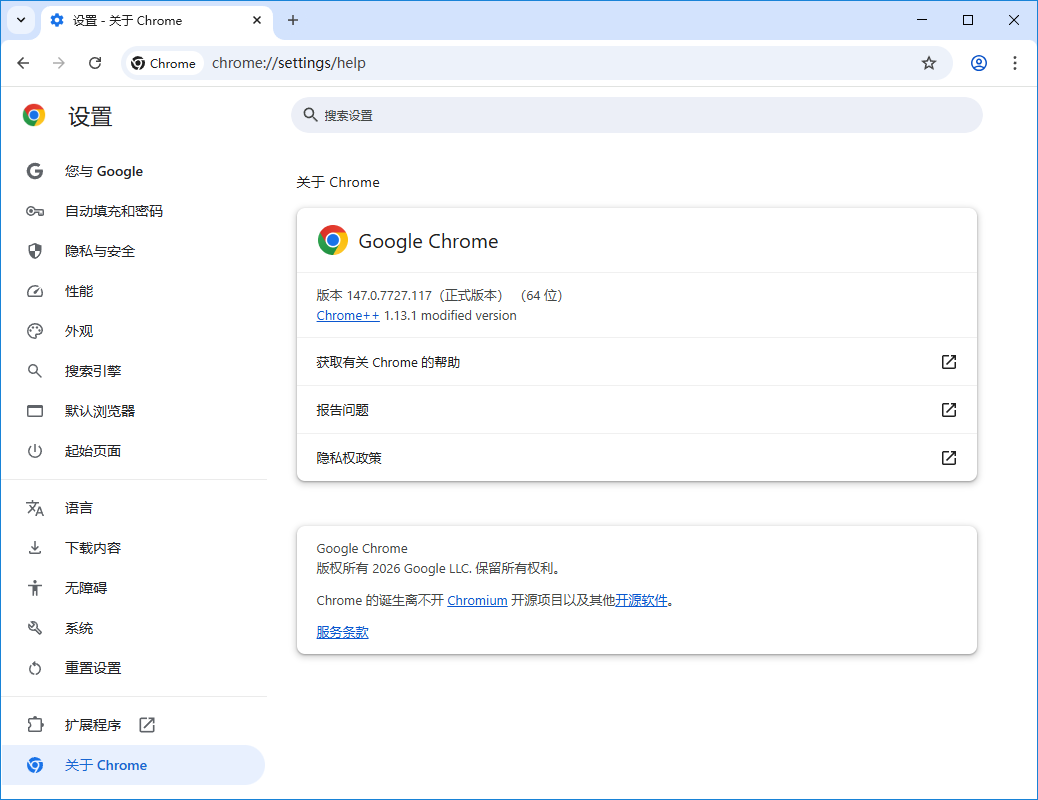Click external link icon for 报告问题
The width and height of the screenshot is (1038, 800).
pyautogui.click(x=949, y=410)
